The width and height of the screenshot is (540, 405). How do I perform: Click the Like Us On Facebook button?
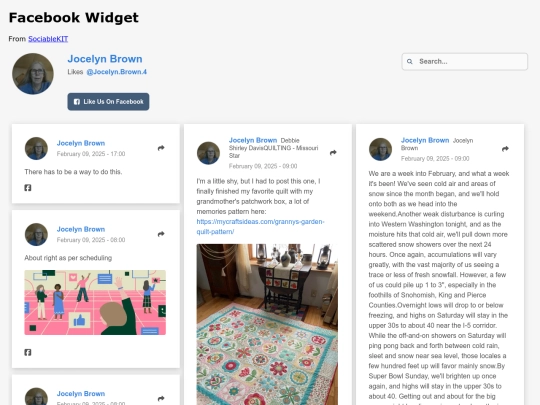(108, 102)
